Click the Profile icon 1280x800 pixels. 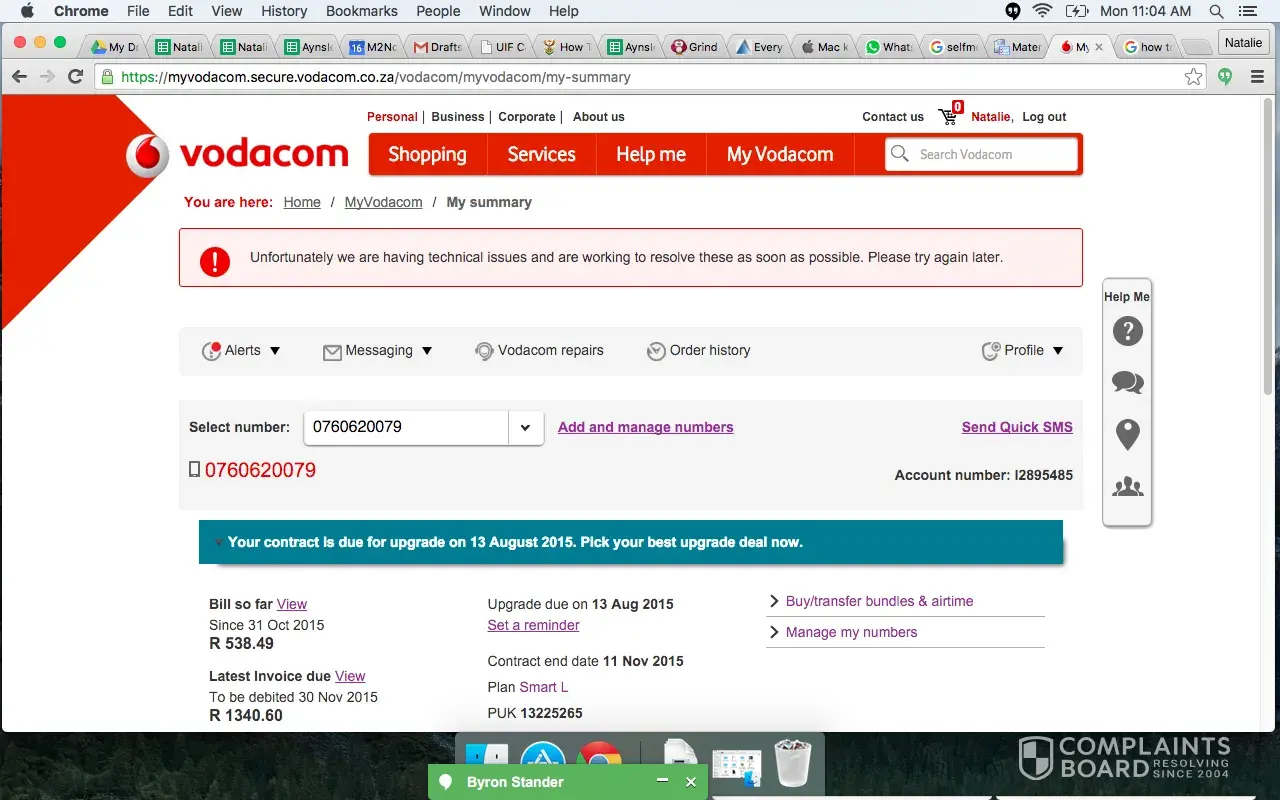(991, 351)
